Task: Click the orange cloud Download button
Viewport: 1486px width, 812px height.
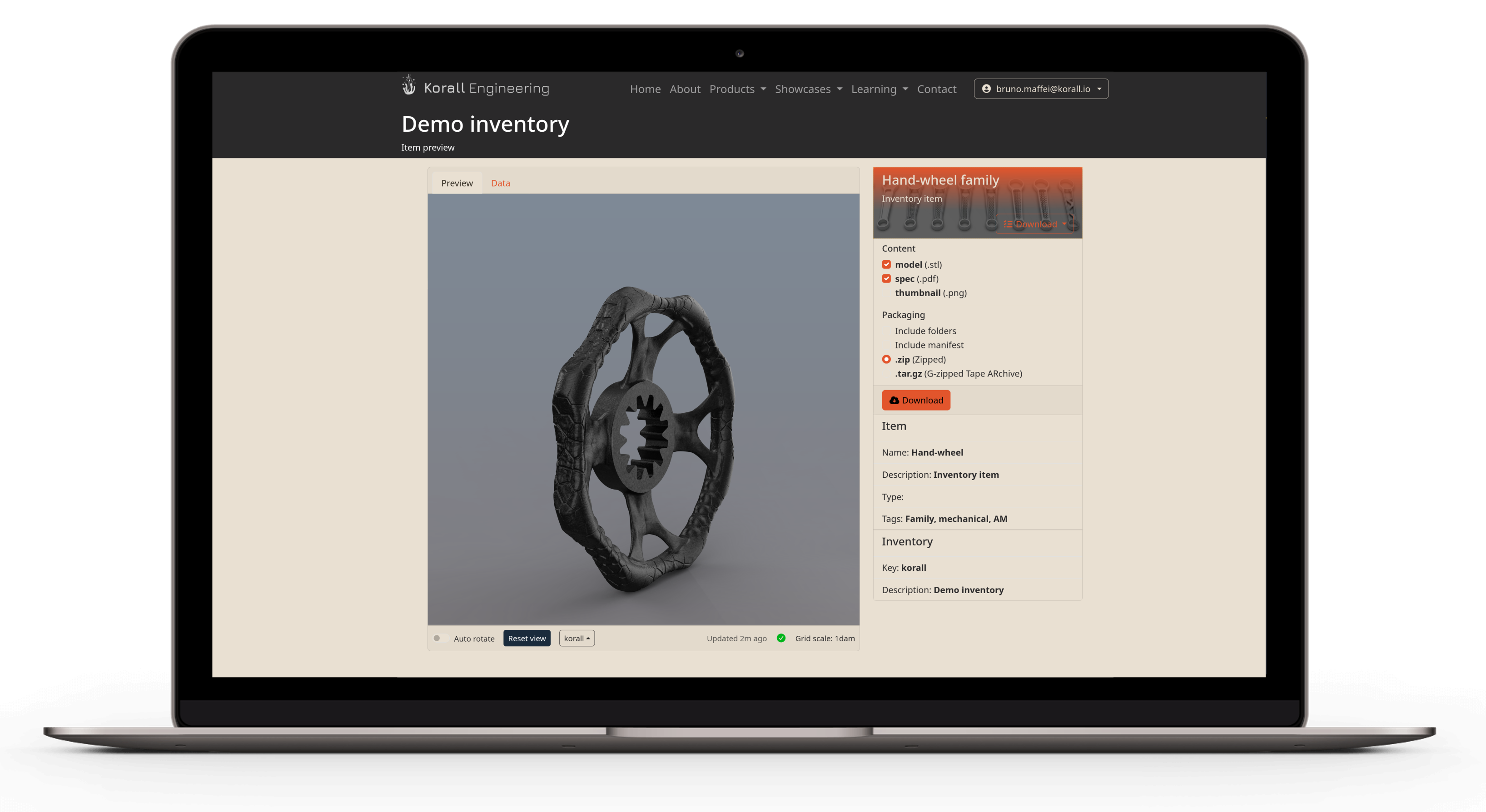Action: [x=915, y=400]
